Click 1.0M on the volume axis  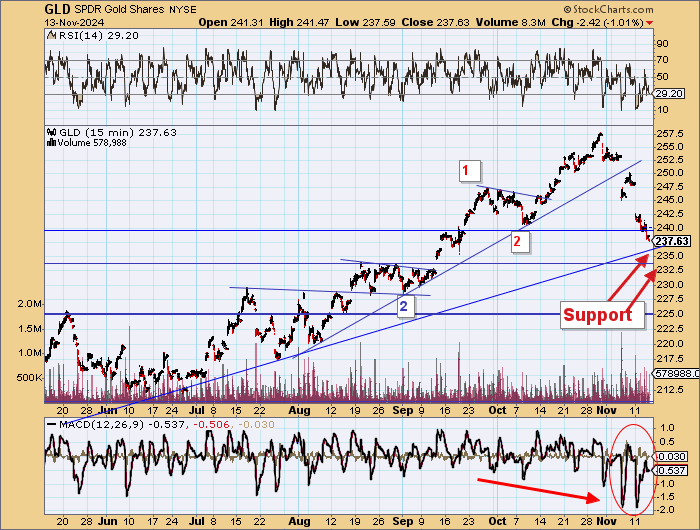tap(30, 353)
